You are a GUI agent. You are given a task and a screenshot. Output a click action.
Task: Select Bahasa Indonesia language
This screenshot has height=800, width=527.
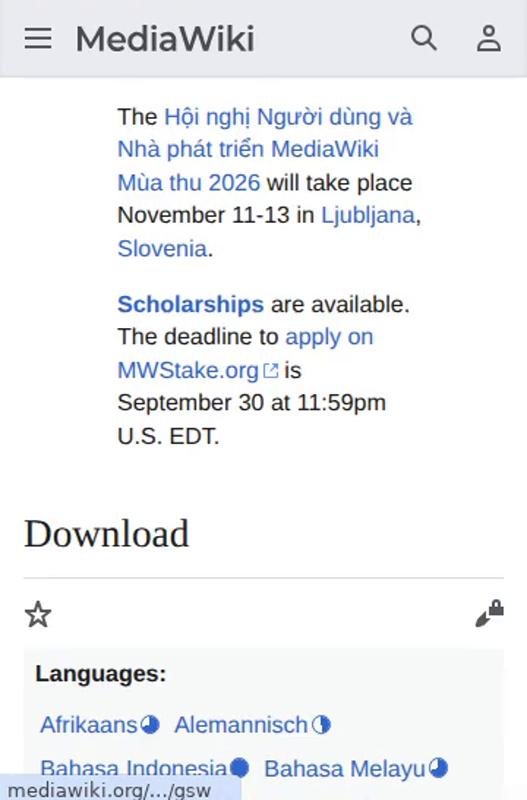134,768
